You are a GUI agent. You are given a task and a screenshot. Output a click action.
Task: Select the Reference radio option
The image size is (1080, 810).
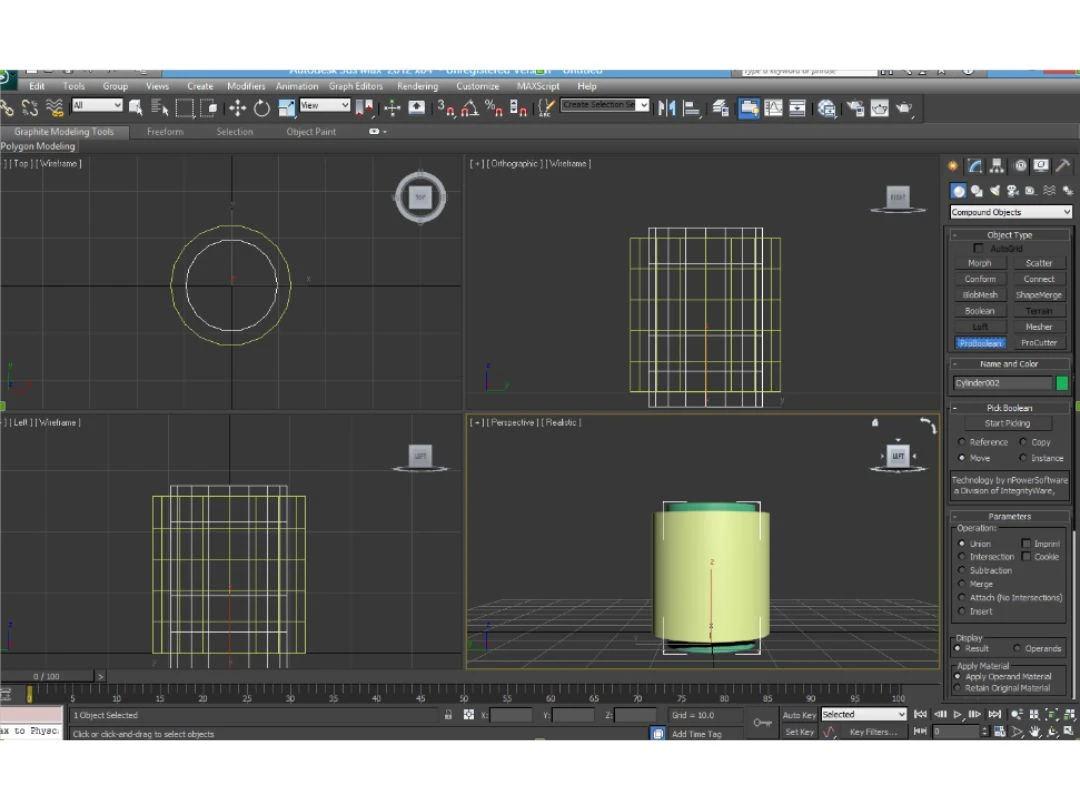click(962, 442)
